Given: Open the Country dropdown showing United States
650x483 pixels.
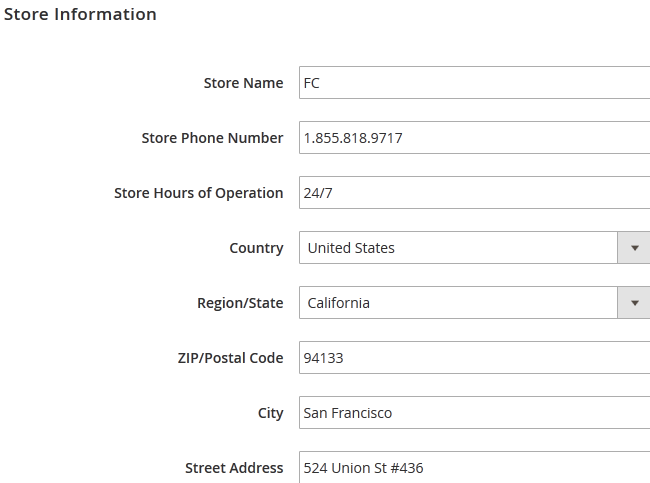Looking at the screenshot, I should pyautogui.click(x=458, y=248).
